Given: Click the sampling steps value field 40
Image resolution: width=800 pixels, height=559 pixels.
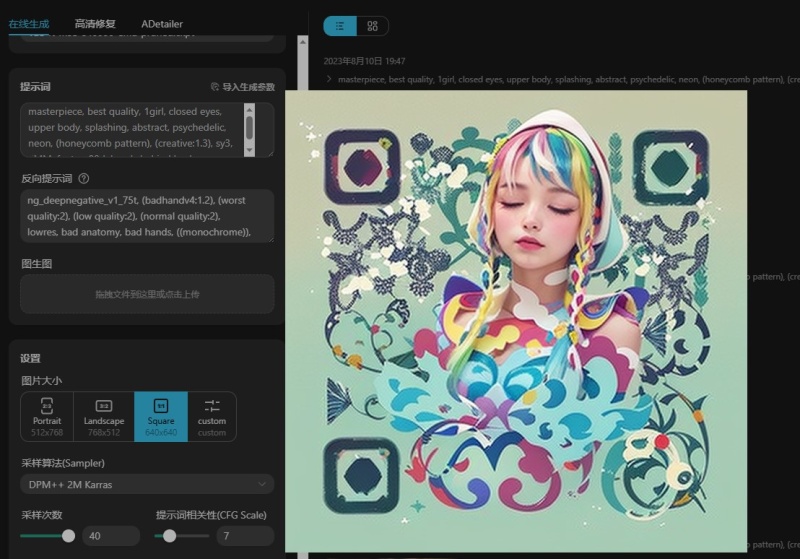Looking at the screenshot, I should click(x=111, y=536).
